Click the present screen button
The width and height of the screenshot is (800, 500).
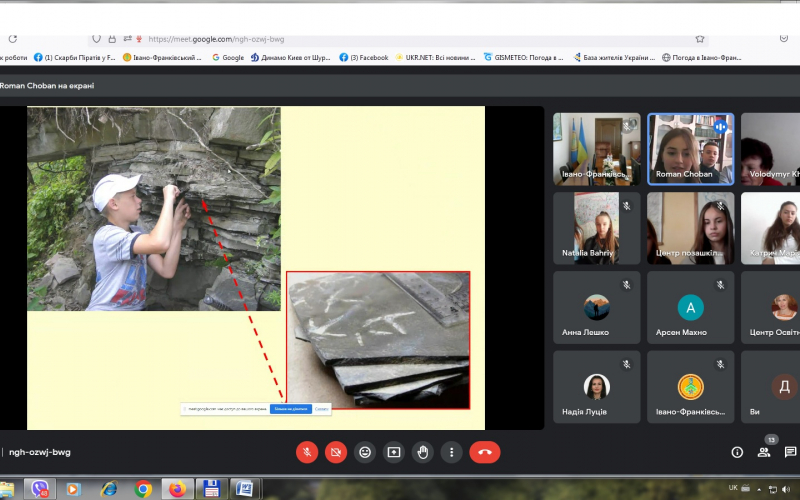[x=394, y=452]
